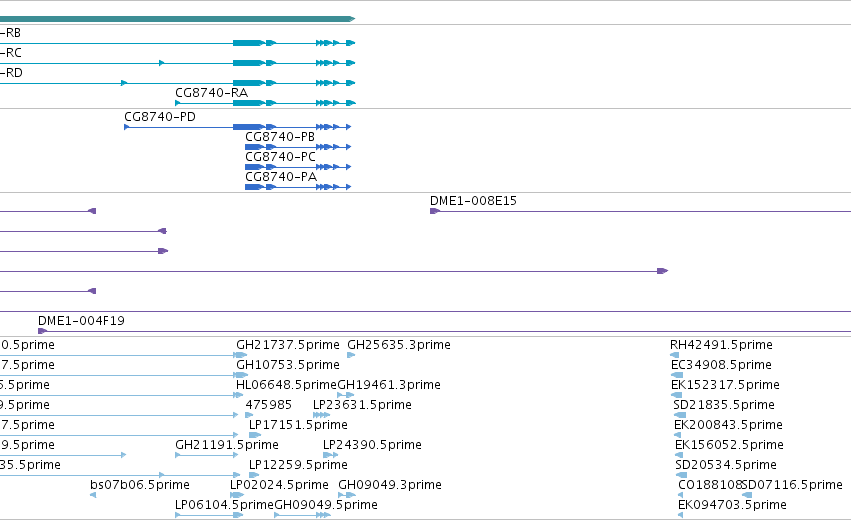This screenshot has width=851, height=520.
Task: Select EST RH42491.5prime
Action: pyautogui.click(x=721, y=345)
